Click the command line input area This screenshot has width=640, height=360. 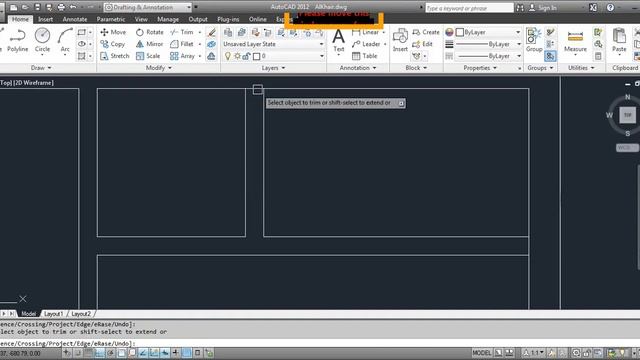pyautogui.click(x=320, y=343)
